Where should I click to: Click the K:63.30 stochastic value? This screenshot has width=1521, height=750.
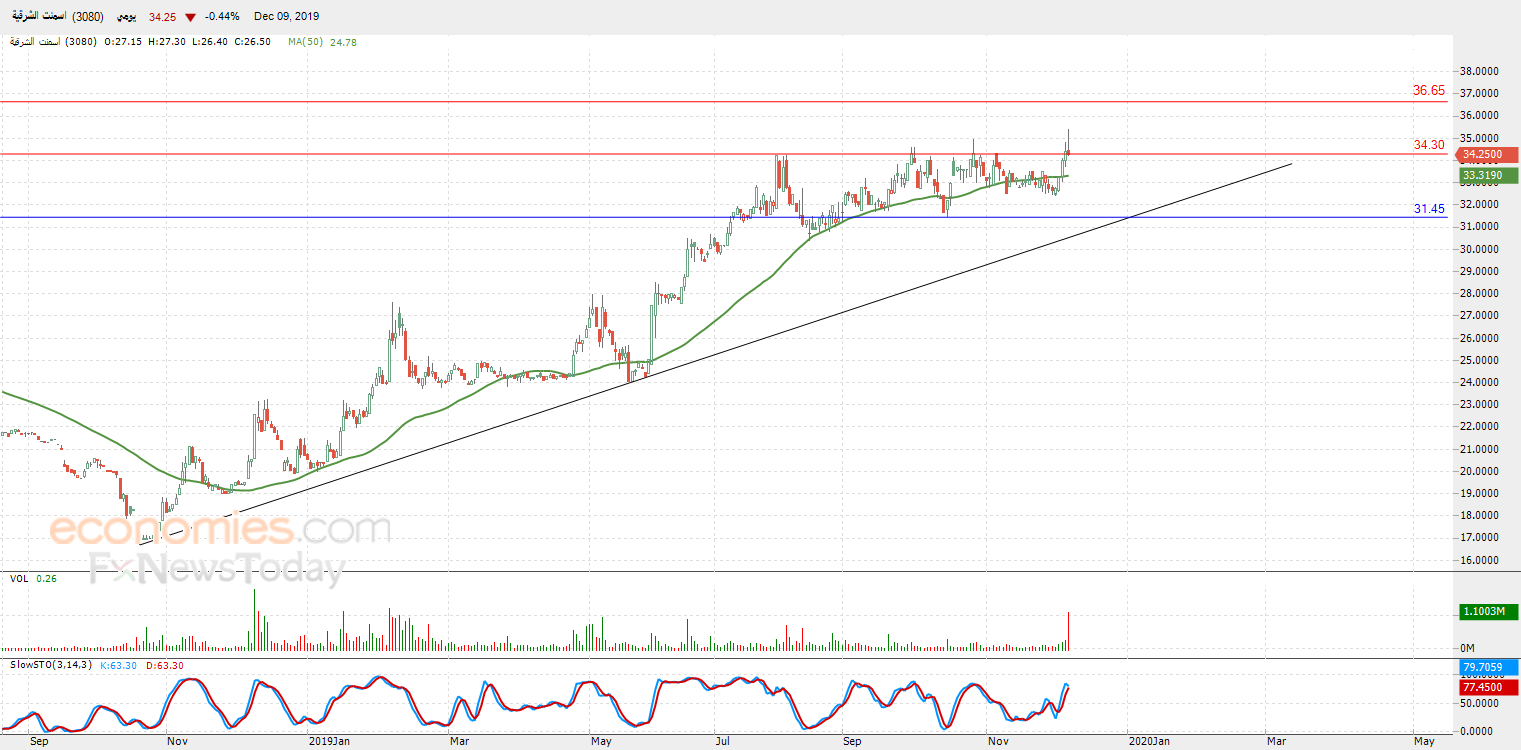pyautogui.click(x=120, y=665)
